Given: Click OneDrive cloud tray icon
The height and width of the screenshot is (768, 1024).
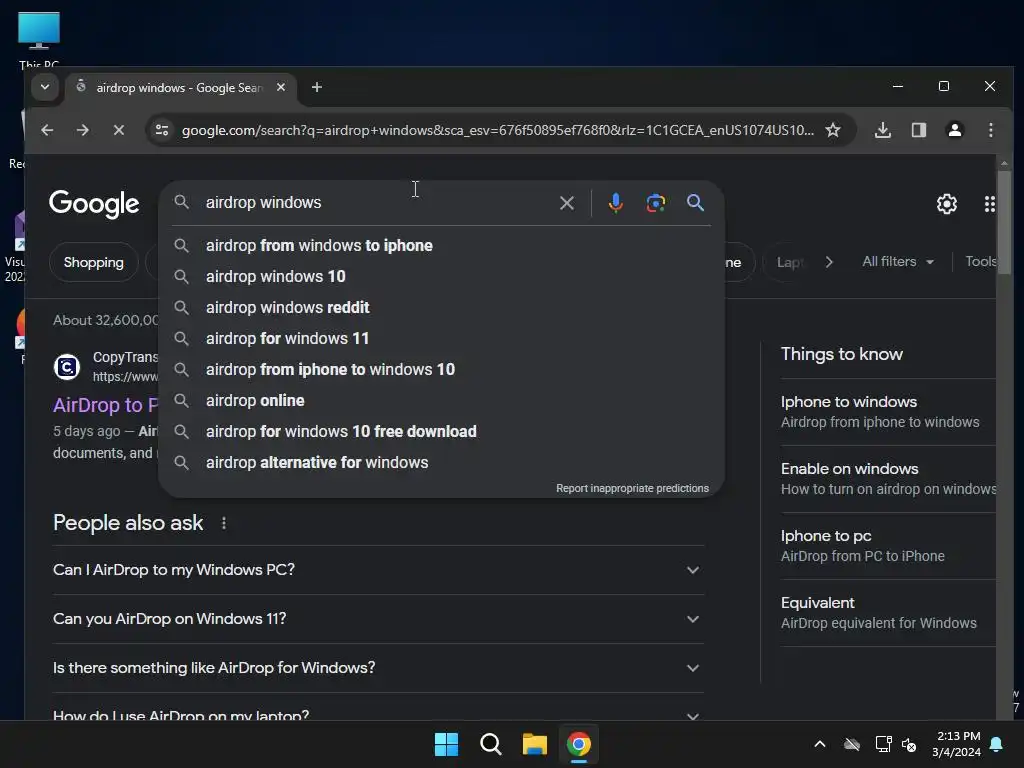Looking at the screenshot, I should point(852,744).
